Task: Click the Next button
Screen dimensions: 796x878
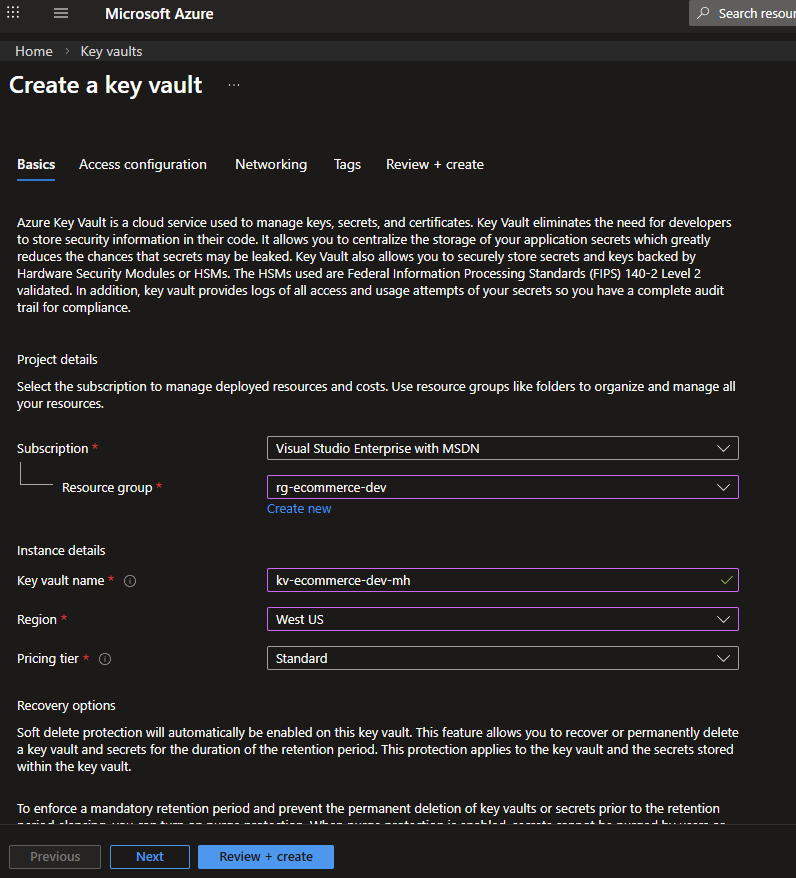Action: click(x=150, y=857)
